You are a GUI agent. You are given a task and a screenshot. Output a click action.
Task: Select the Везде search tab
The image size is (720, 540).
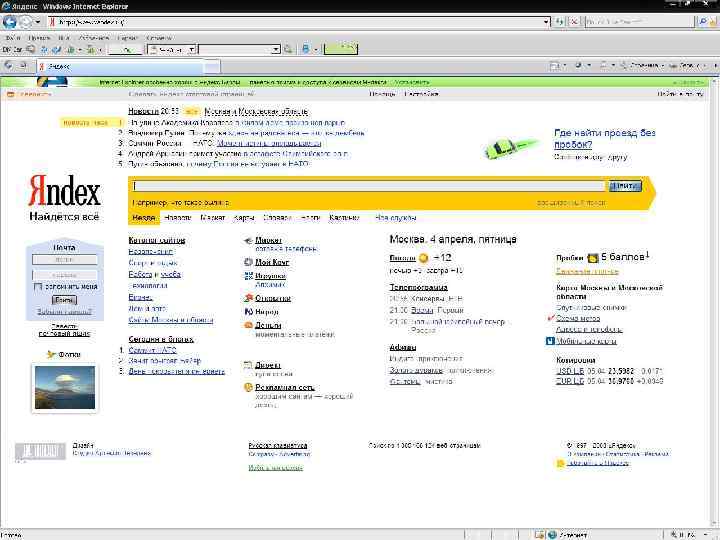(144, 218)
